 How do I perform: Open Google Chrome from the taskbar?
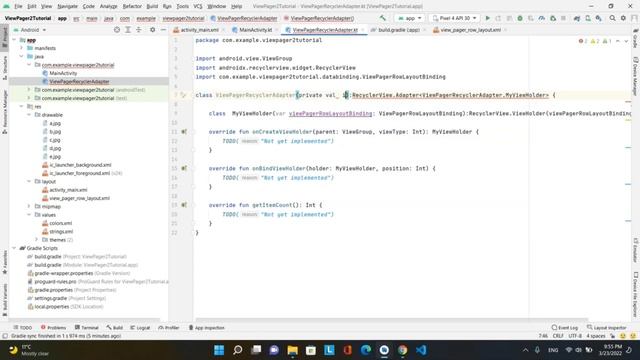click(x=402, y=350)
